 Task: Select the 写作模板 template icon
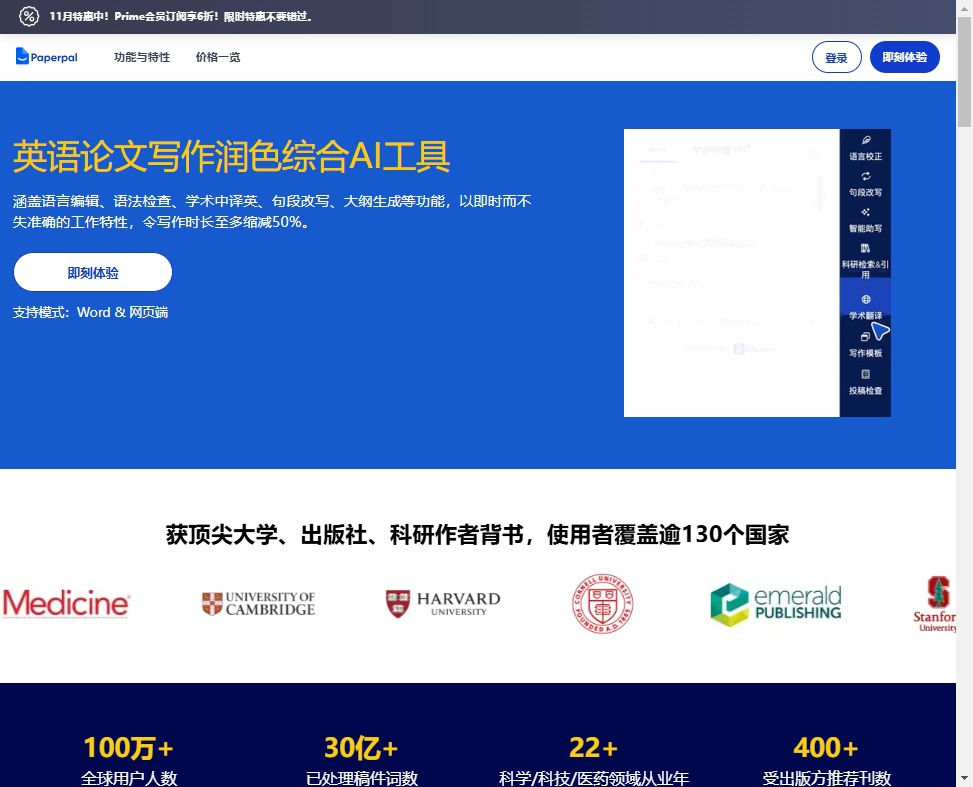865,337
